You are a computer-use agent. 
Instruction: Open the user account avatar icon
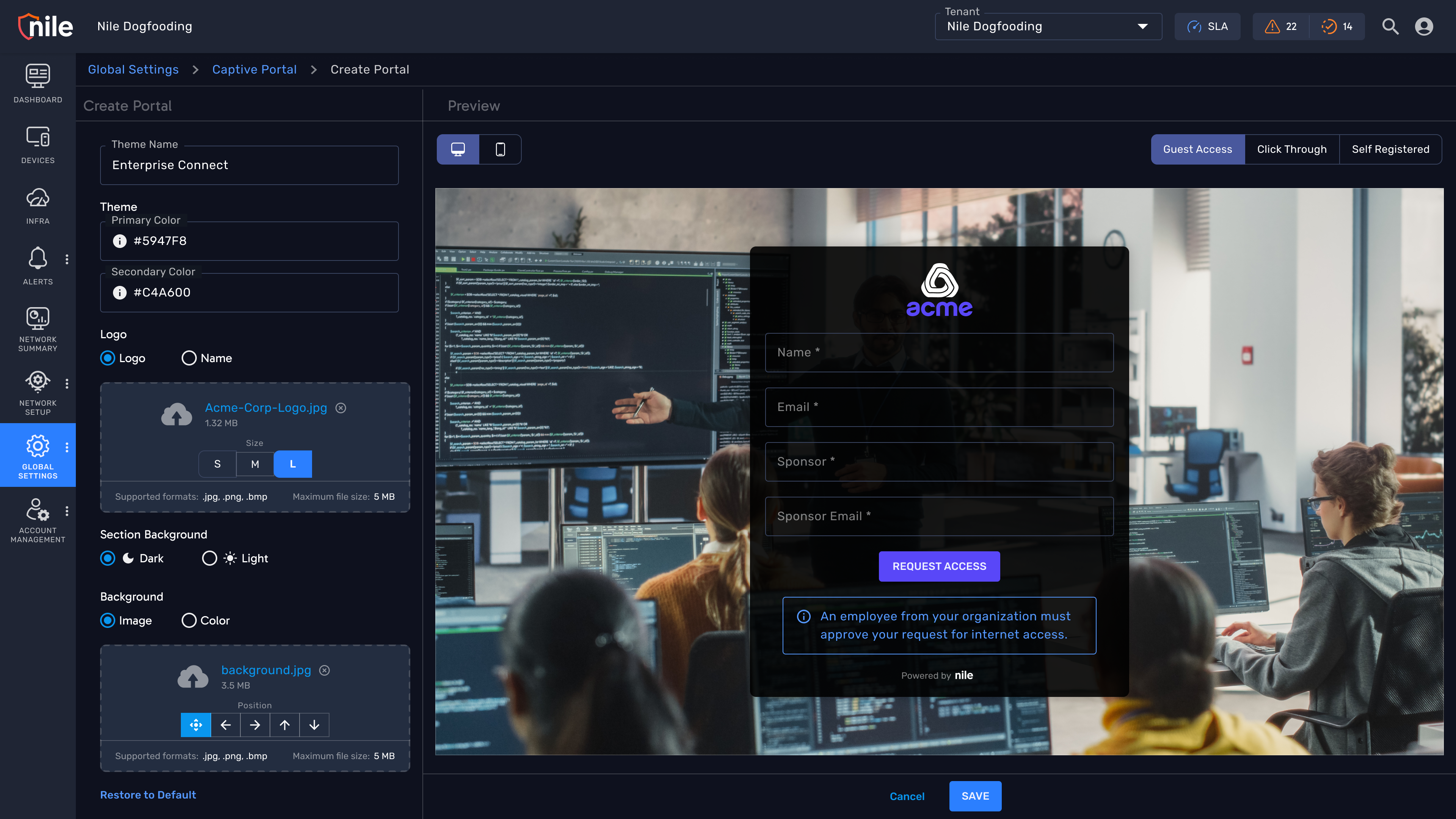tap(1424, 27)
